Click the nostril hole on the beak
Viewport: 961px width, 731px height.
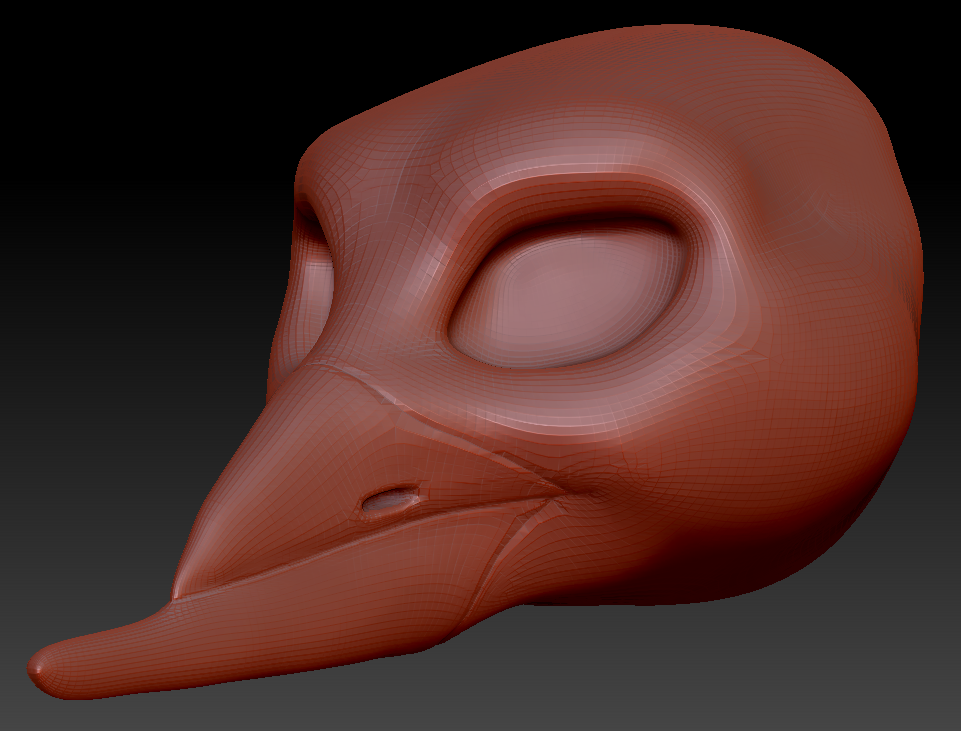click(390, 499)
